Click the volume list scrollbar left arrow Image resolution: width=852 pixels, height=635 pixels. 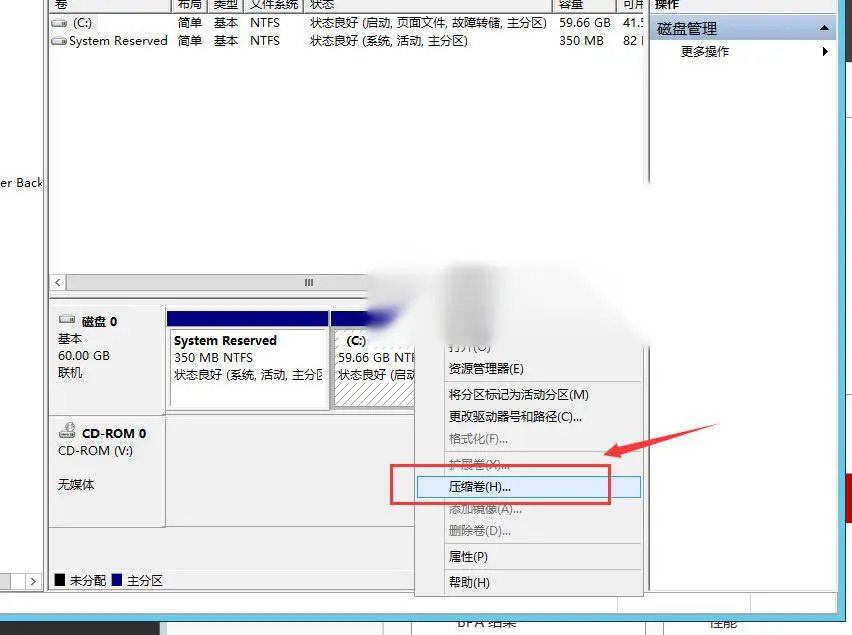(x=58, y=282)
